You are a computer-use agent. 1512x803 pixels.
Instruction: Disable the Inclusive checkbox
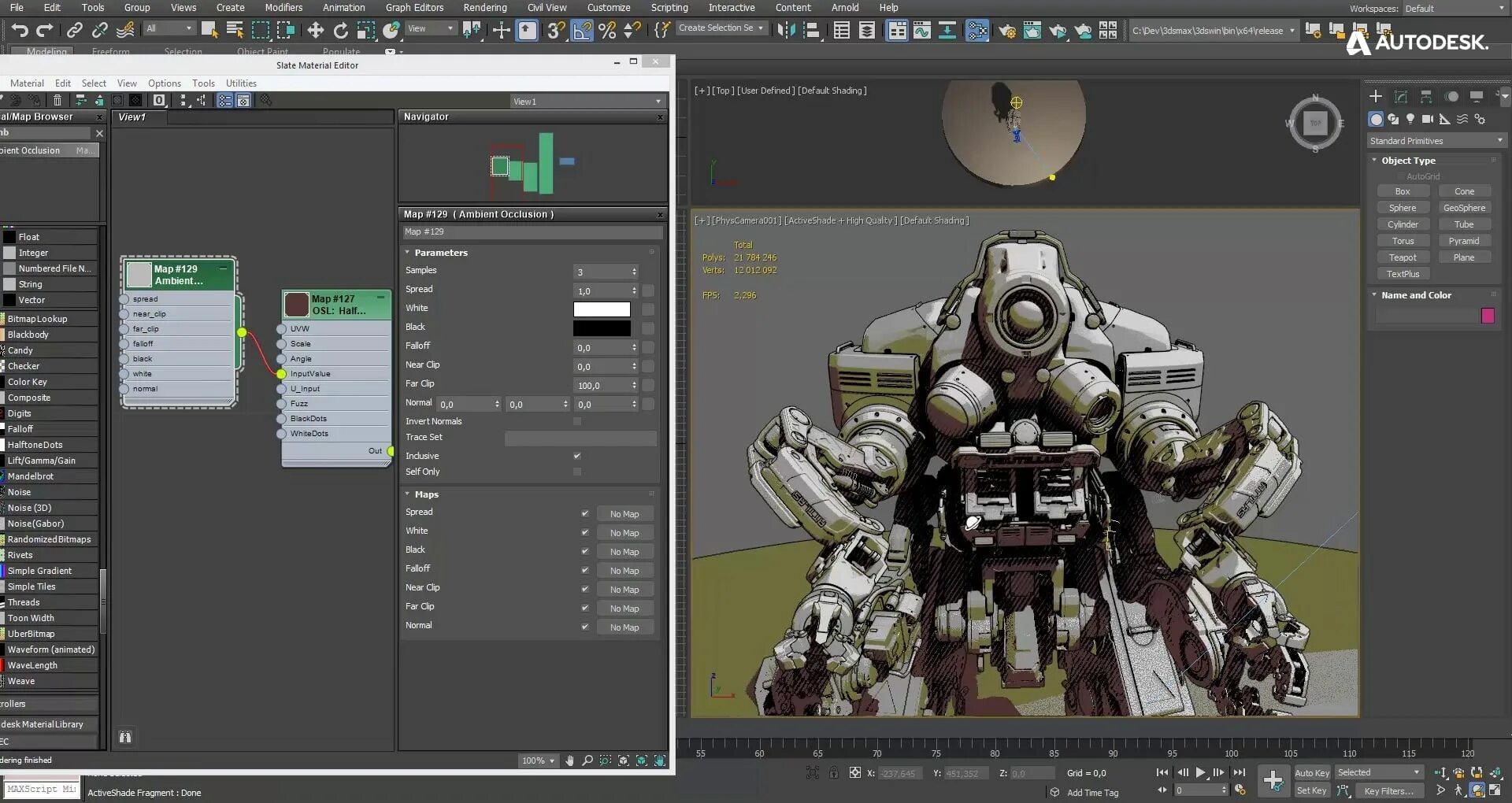click(577, 456)
